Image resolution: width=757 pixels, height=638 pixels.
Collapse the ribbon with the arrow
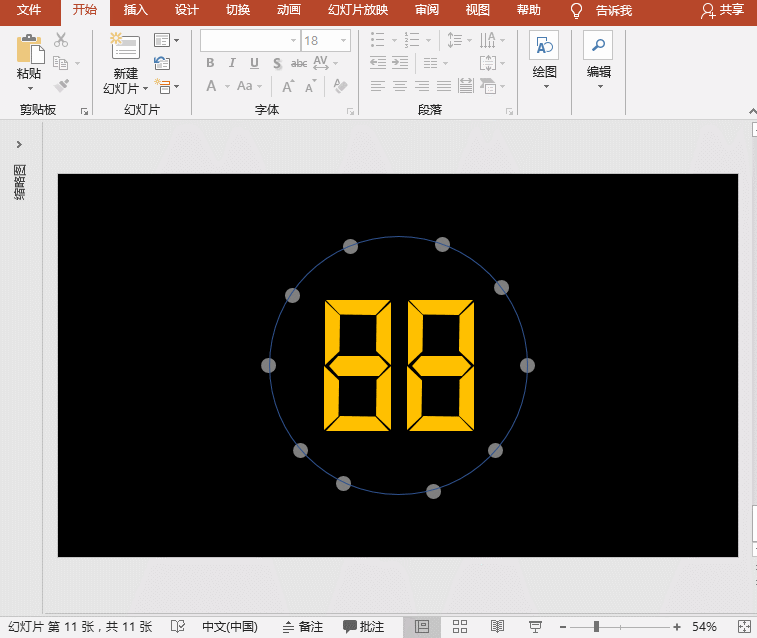click(752, 111)
